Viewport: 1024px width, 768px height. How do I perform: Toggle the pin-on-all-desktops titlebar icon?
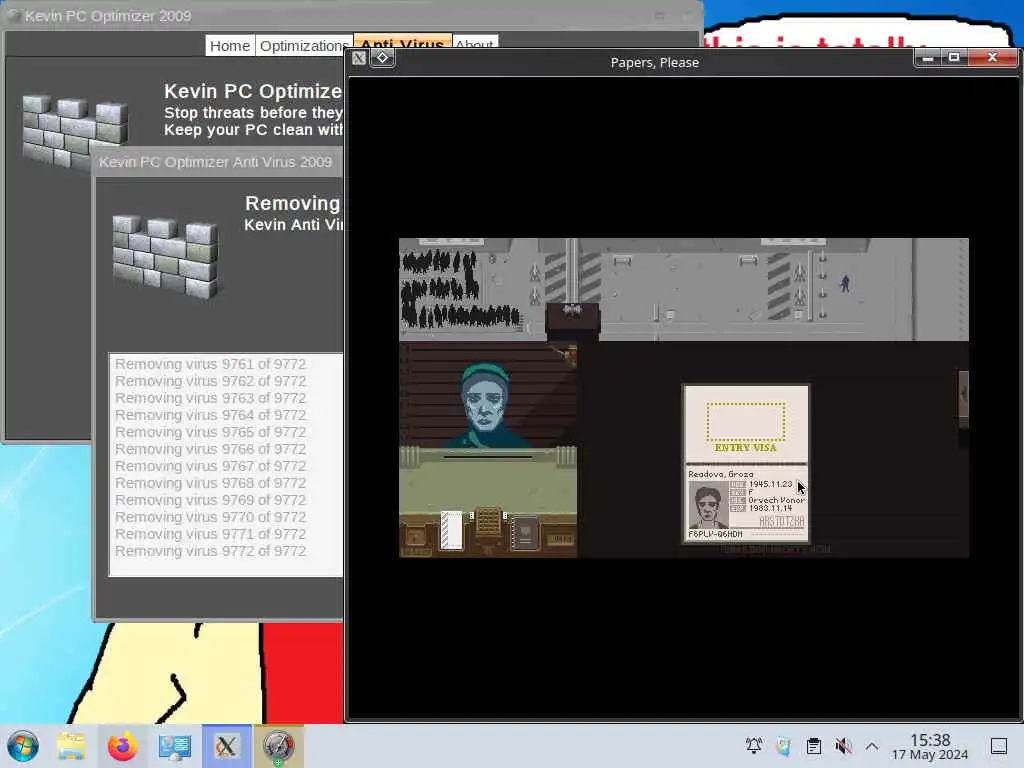click(x=383, y=57)
